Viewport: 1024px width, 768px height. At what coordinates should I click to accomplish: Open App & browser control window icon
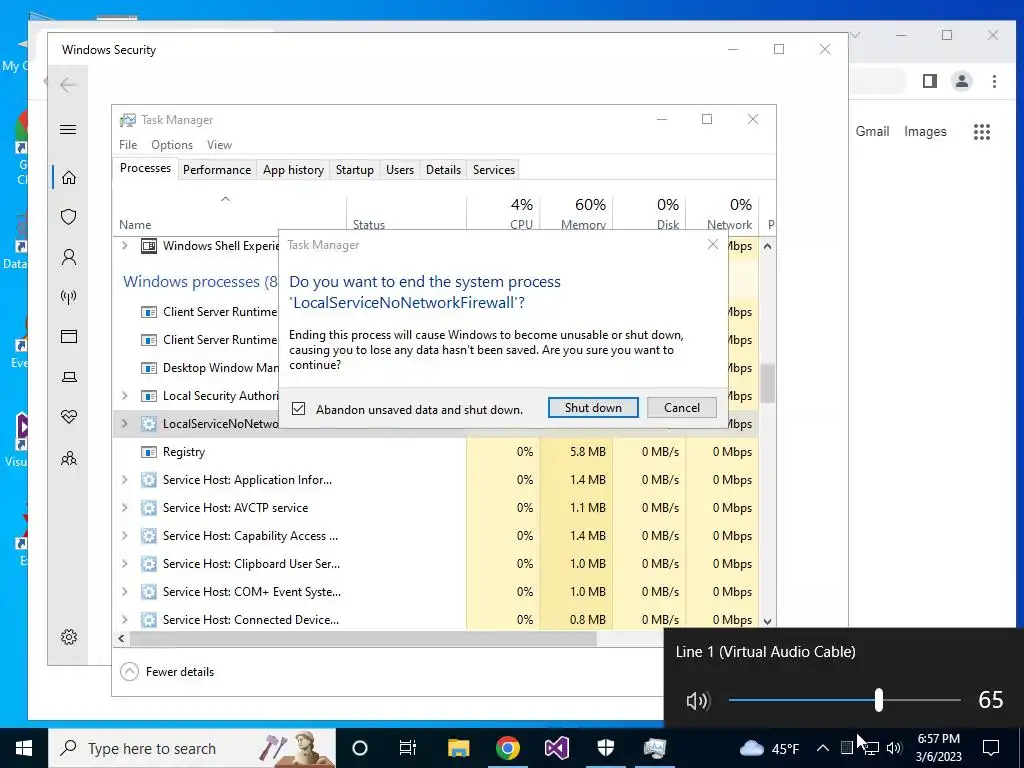(69, 336)
